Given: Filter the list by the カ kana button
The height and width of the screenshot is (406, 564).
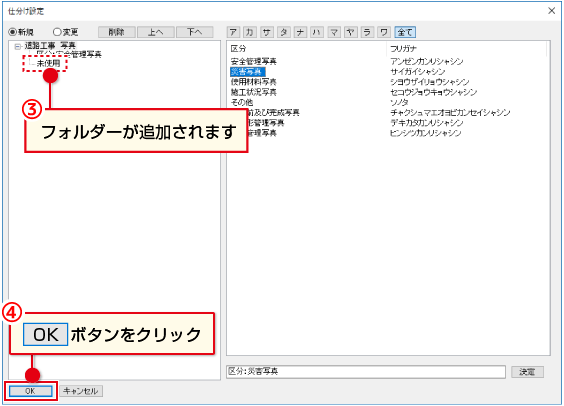Looking at the screenshot, I should click(x=249, y=32).
